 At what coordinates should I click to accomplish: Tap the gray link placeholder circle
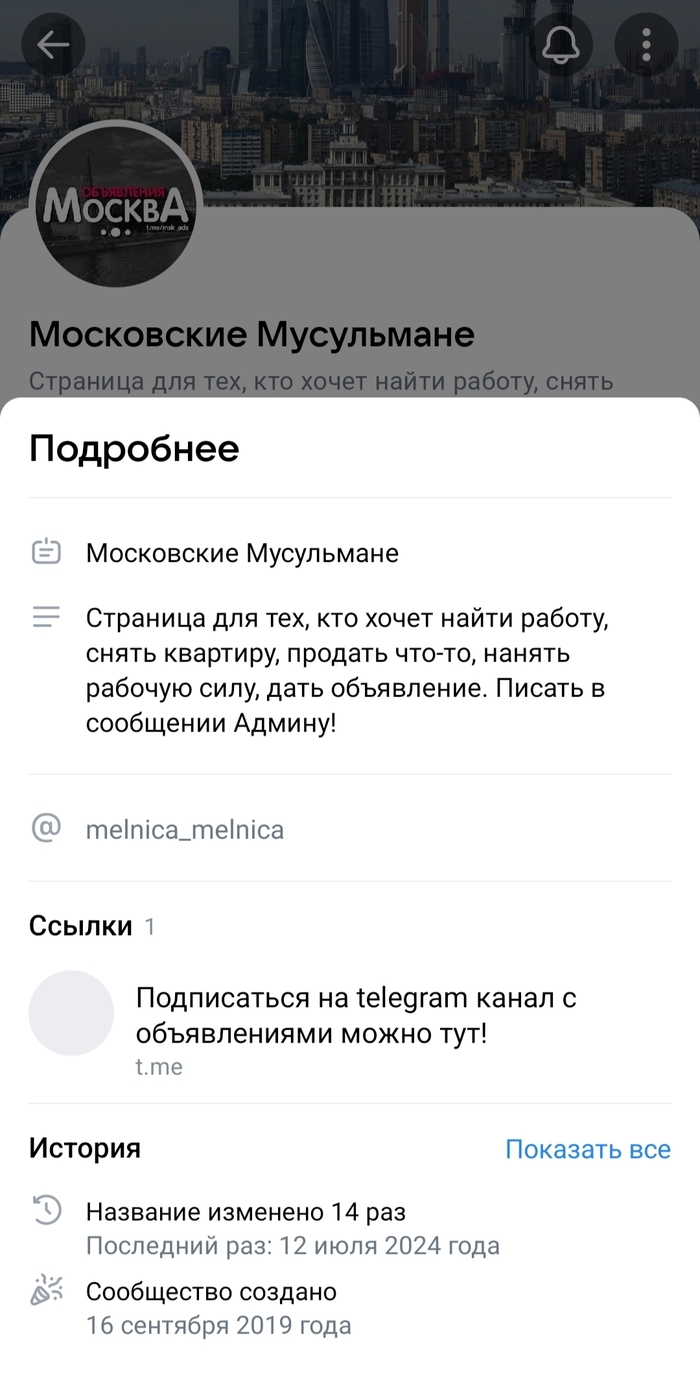[71, 1013]
